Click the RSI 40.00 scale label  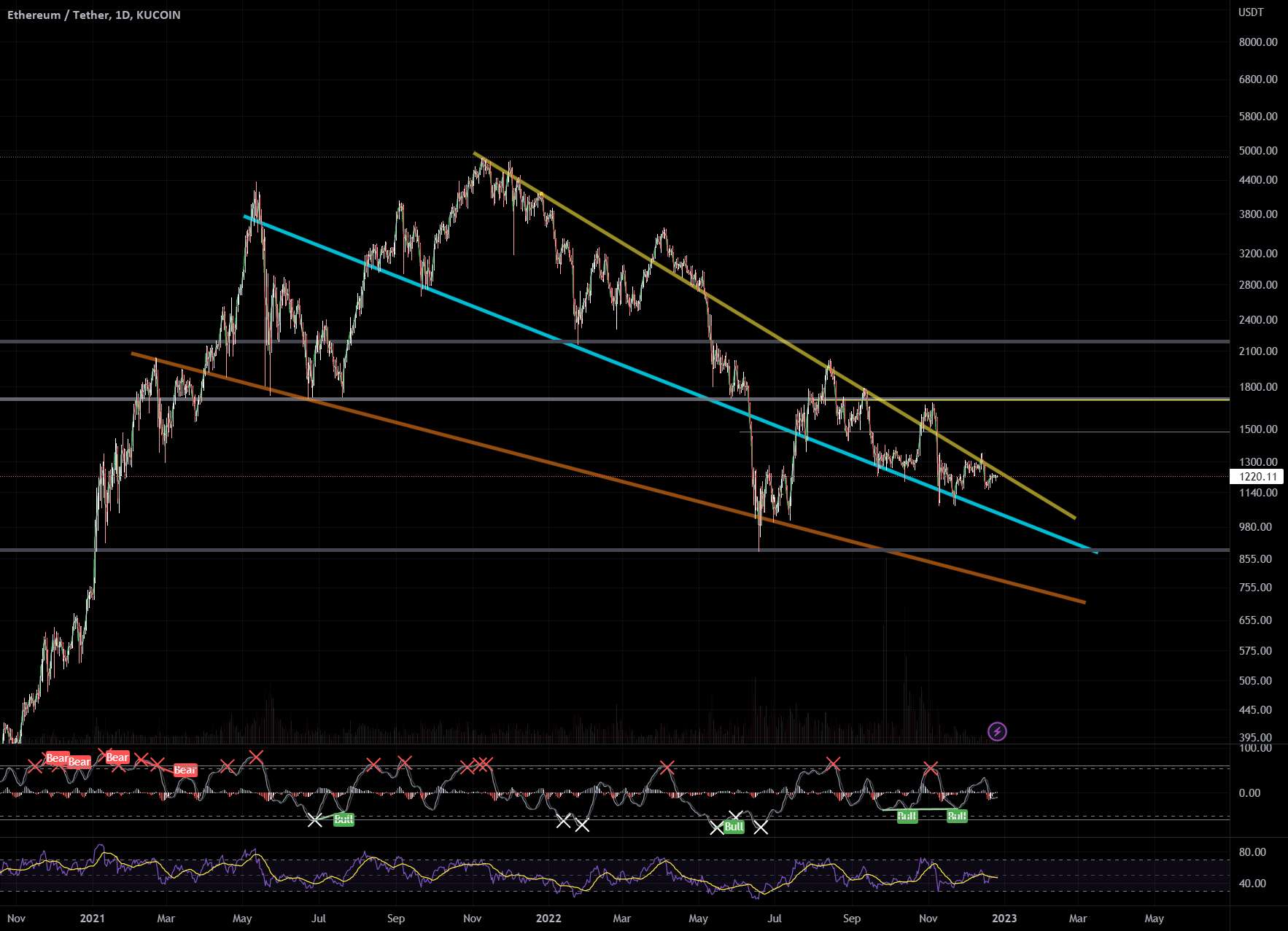point(1252,884)
